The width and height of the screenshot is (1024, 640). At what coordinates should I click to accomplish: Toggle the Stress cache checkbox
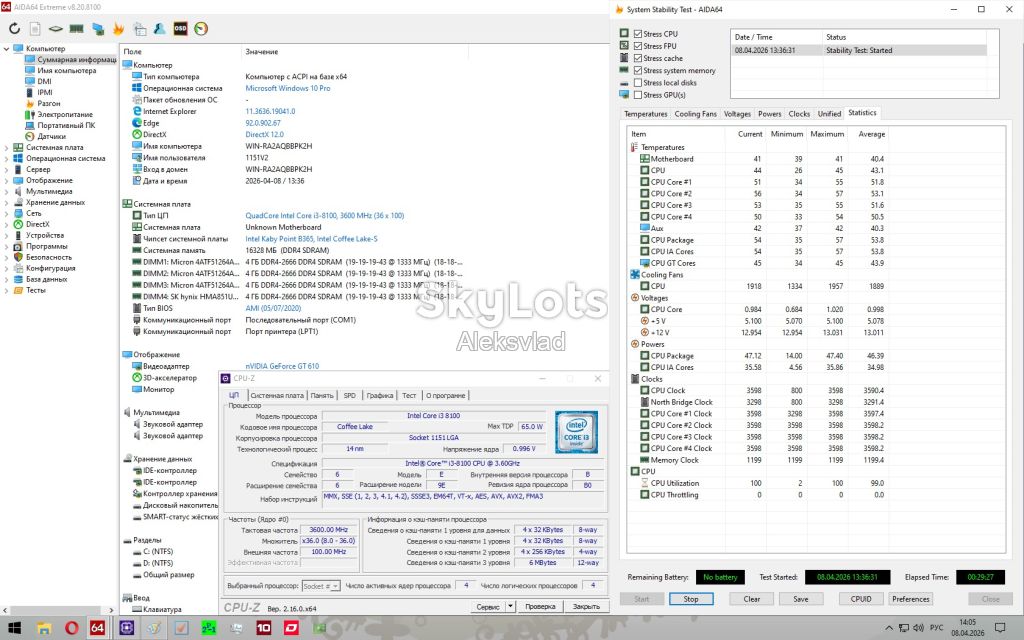pyautogui.click(x=638, y=58)
